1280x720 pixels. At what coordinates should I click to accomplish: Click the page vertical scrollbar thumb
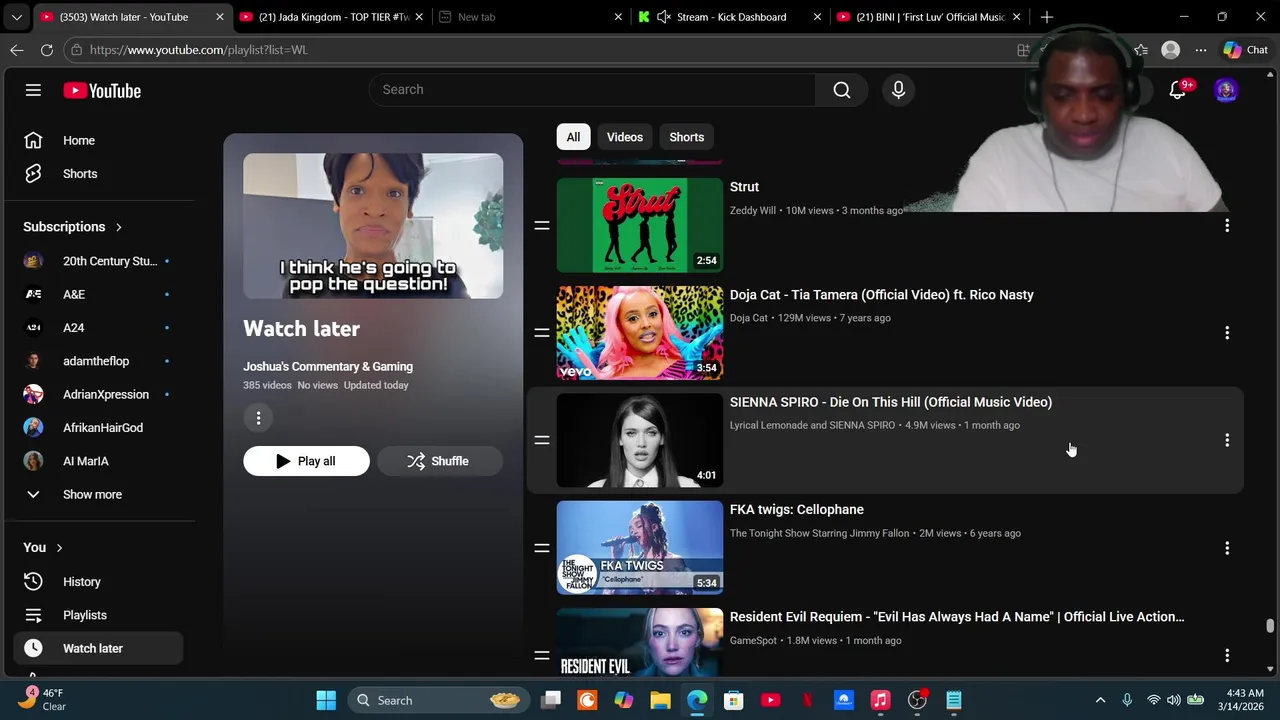[x=1270, y=626]
